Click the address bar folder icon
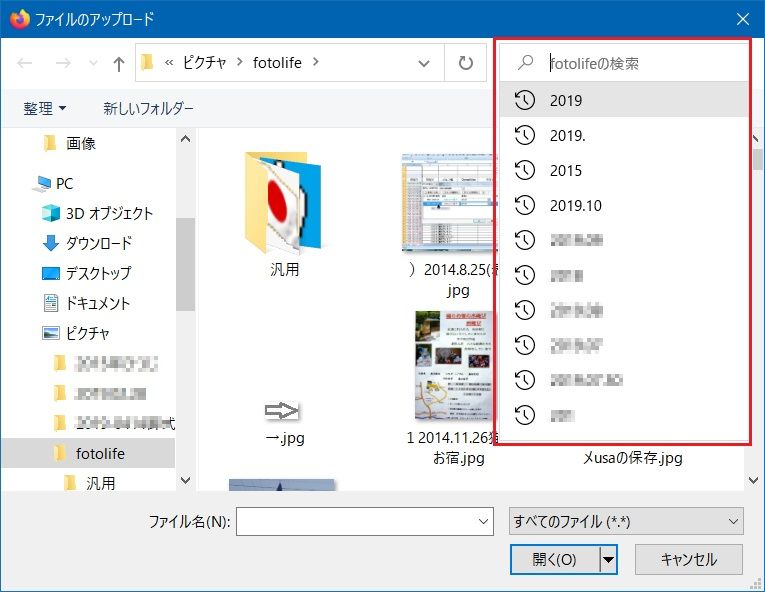765x592 pixels. tap(147, 62)
